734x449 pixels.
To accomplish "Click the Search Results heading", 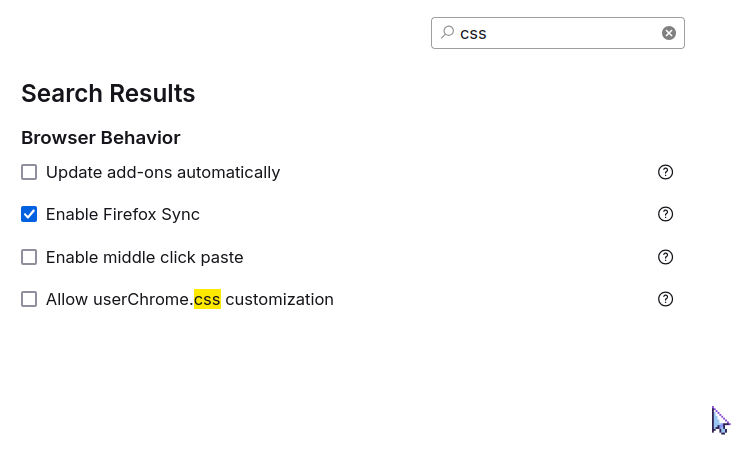I will point(108,93).
